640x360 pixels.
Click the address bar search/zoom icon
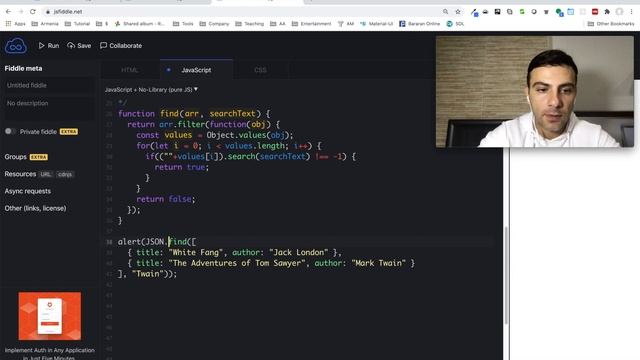(x=445, y=12)
